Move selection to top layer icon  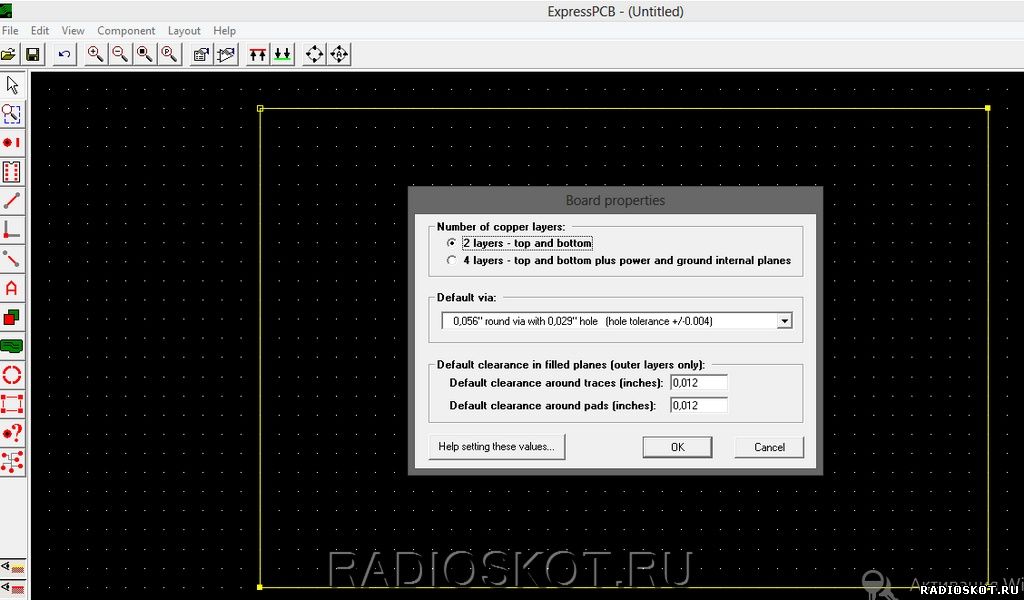pyautogui.click(x=258, y=54)
